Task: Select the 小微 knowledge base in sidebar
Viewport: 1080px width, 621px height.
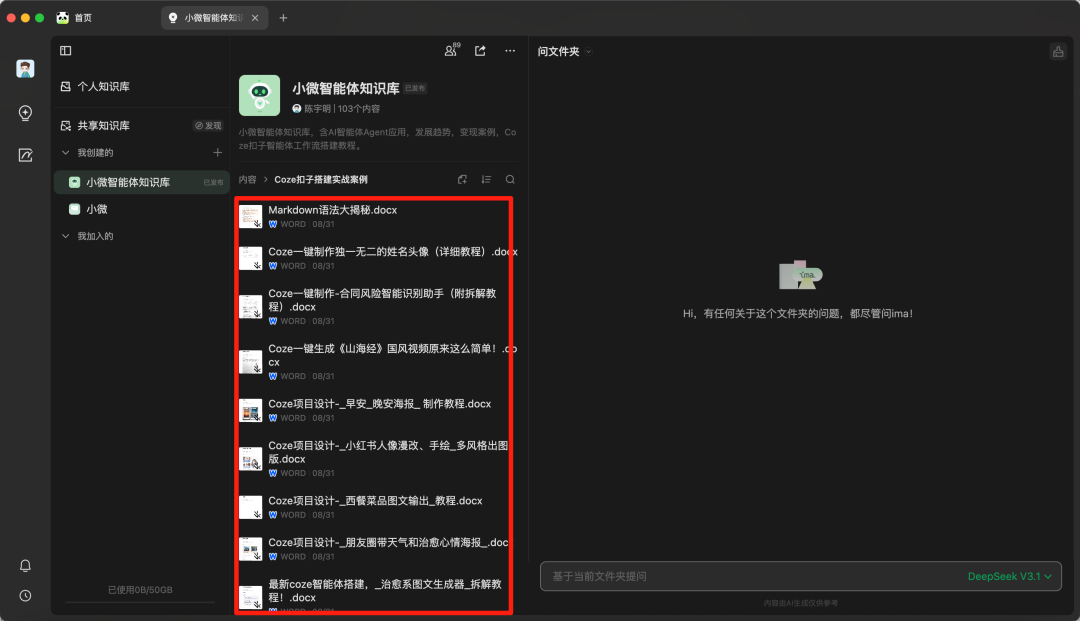Action: pos(97,209)
